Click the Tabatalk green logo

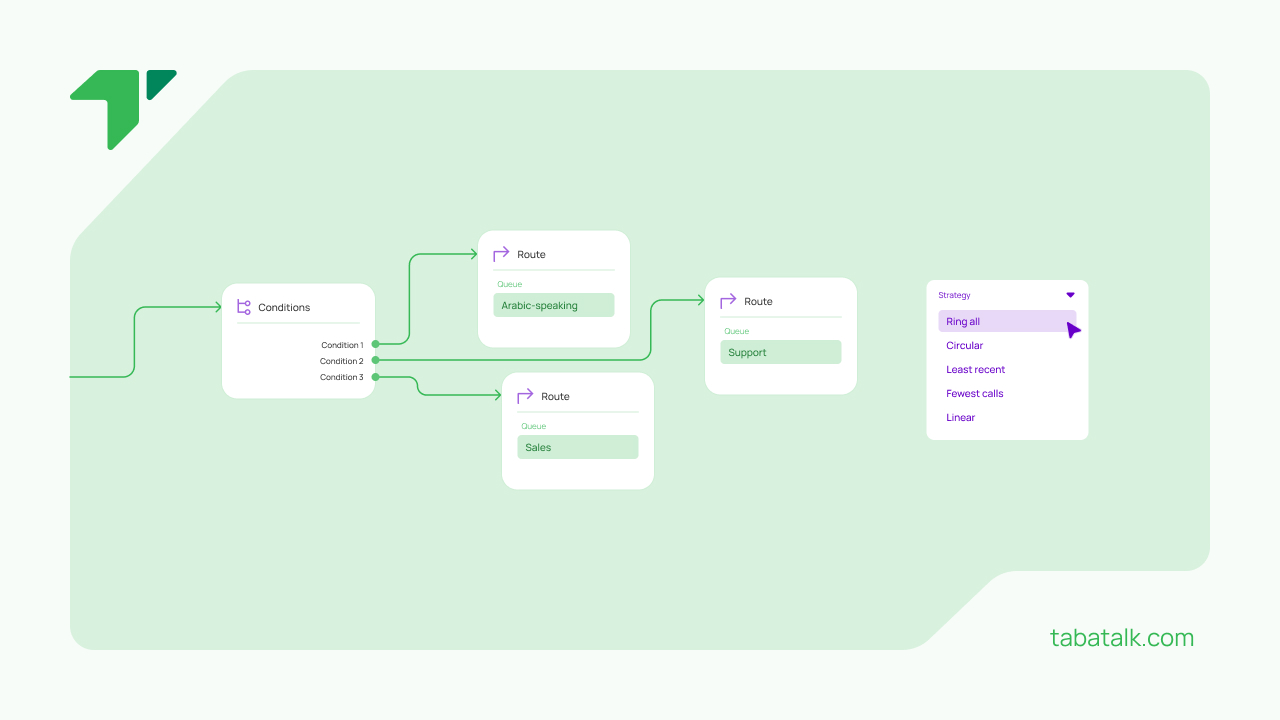tap(122, 107)
